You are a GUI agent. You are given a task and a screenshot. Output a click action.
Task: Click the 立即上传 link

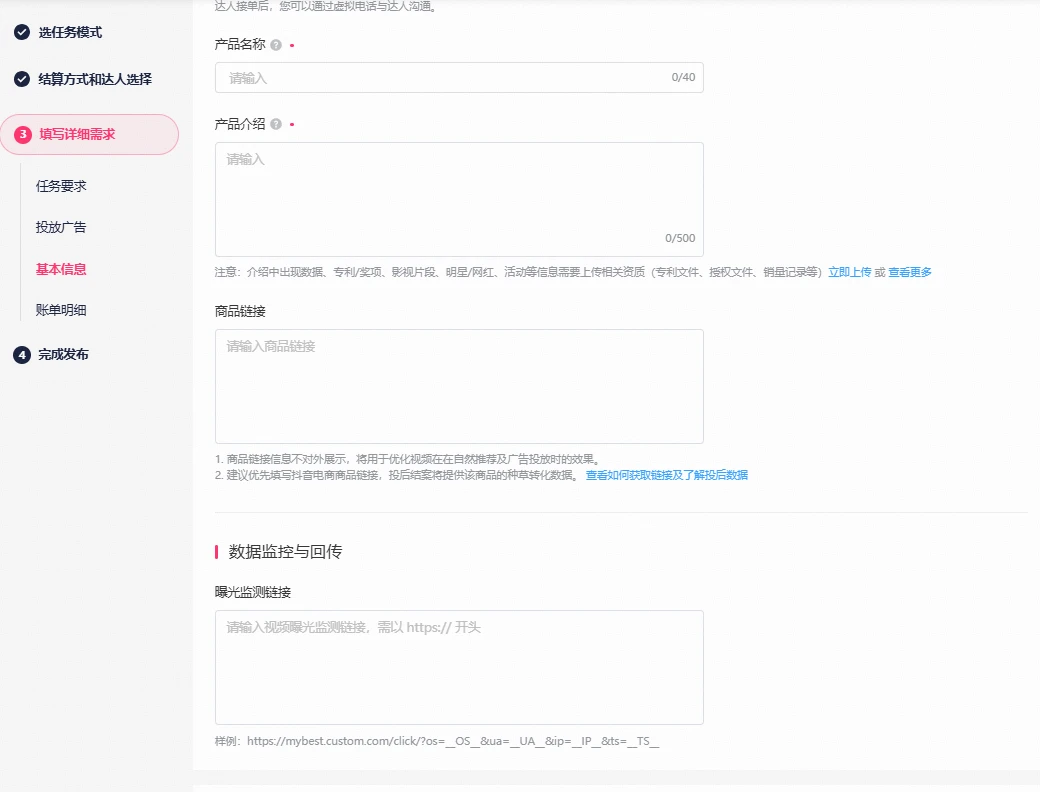(849, 272)
